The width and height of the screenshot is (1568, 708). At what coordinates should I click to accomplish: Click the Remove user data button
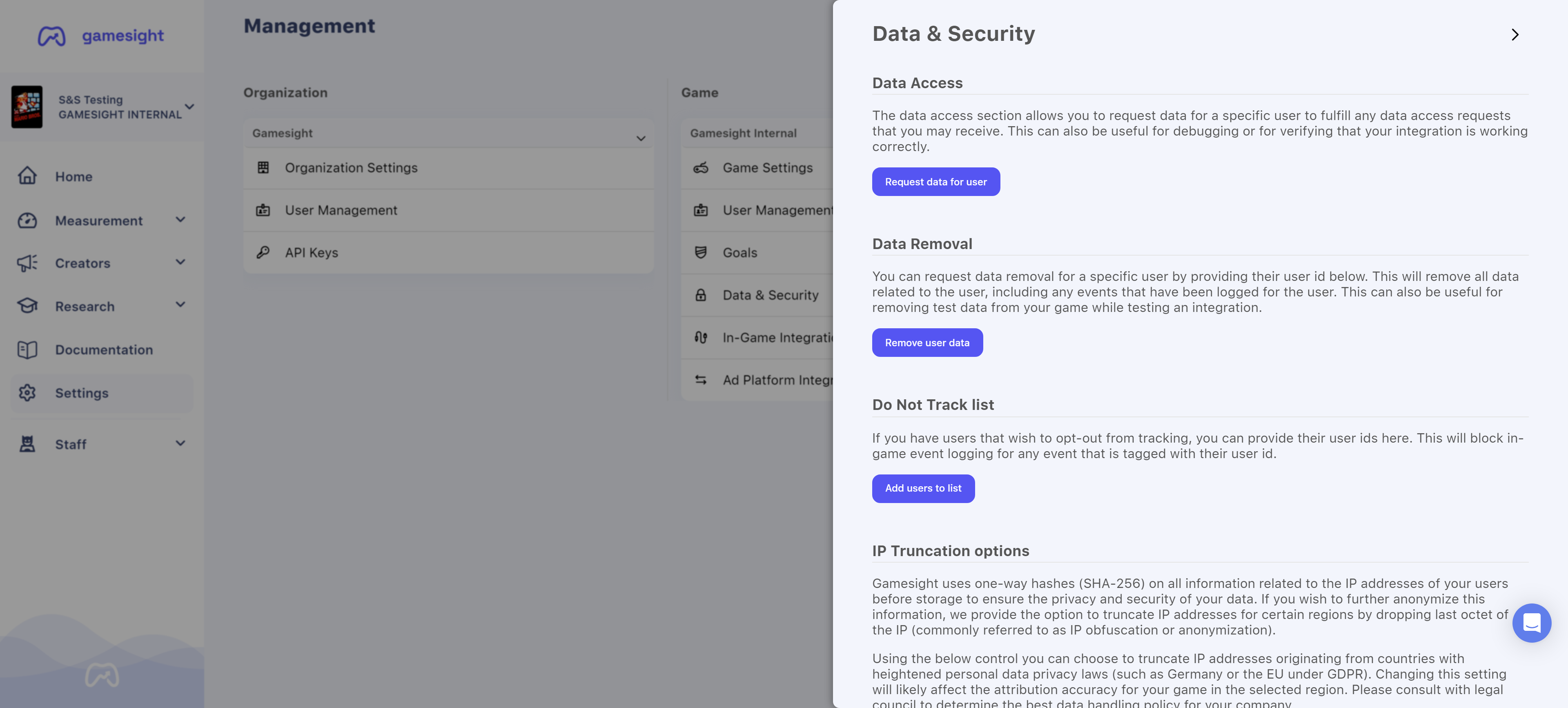(x=927, y=343)
